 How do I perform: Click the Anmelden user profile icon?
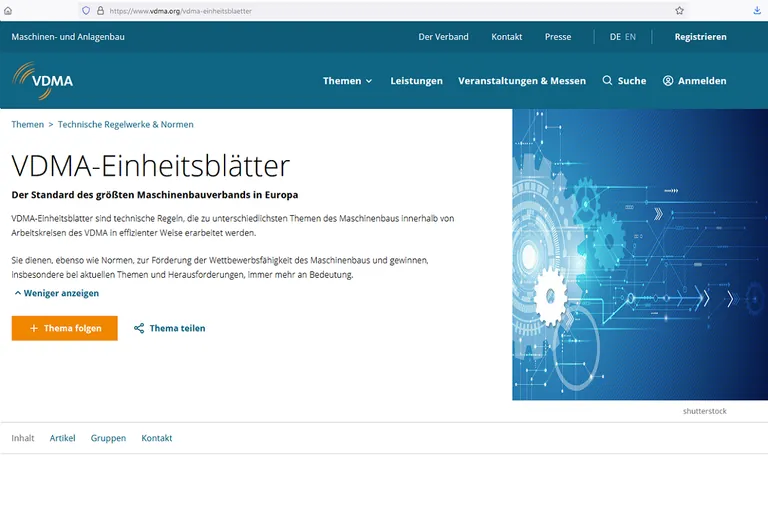[668, 81]
